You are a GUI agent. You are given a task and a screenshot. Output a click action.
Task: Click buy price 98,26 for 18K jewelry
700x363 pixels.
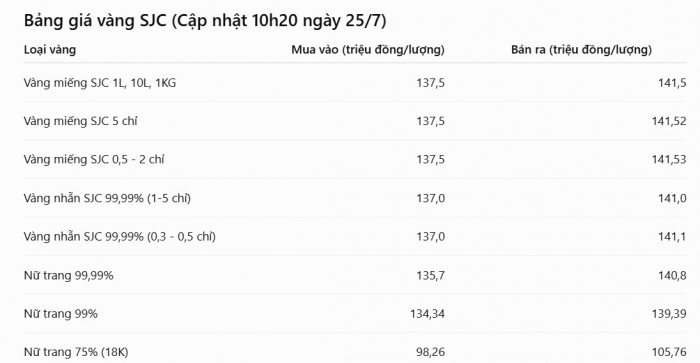click(x=430, y=352)
